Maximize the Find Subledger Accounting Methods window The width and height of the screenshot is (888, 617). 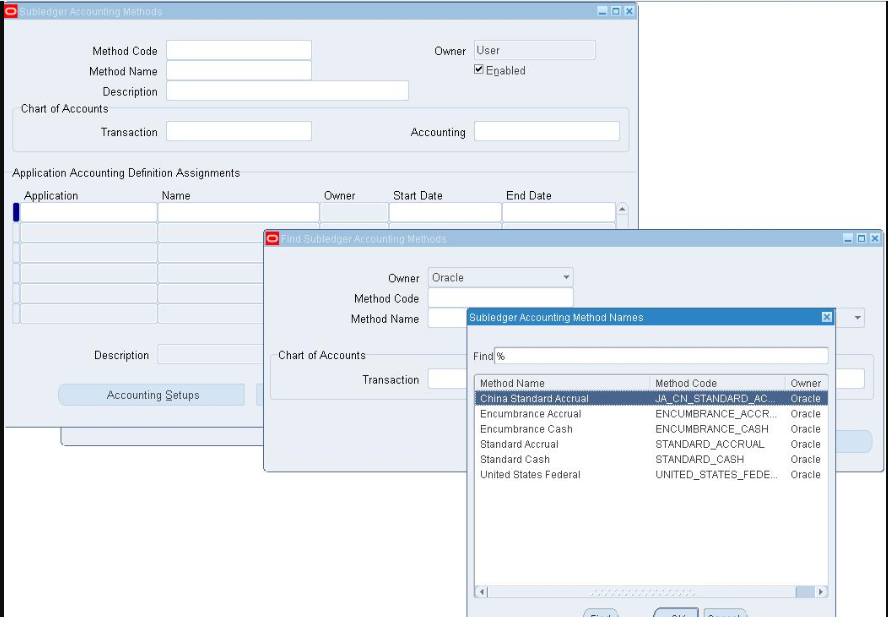(861, 239)
